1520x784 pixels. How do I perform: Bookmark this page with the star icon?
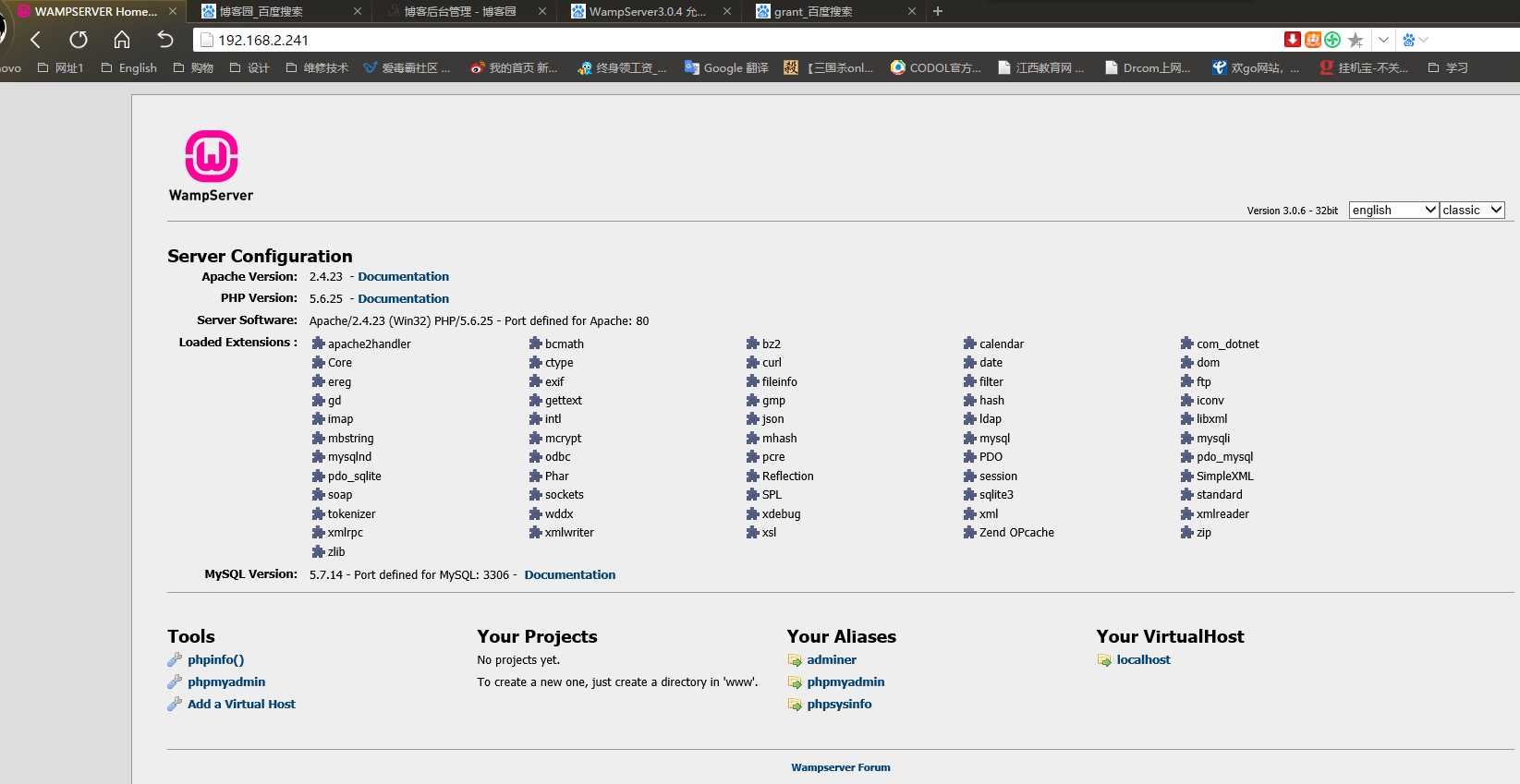[x=1356, y=40]
